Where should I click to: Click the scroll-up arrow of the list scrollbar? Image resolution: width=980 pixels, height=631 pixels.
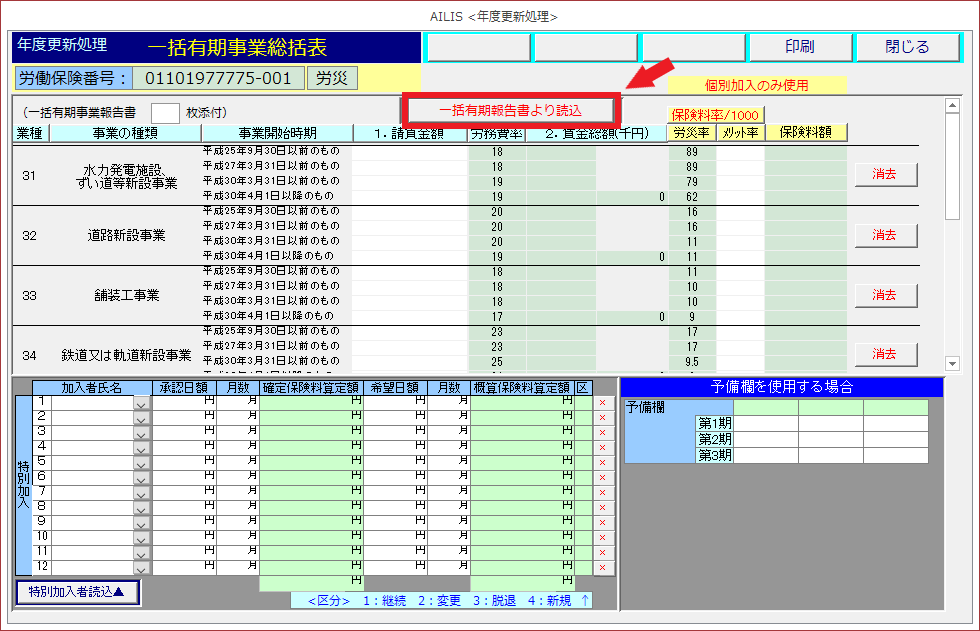(952, 104)
